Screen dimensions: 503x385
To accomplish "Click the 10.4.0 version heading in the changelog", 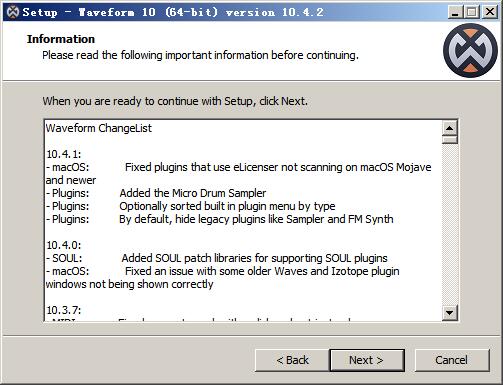I will 63,245.
